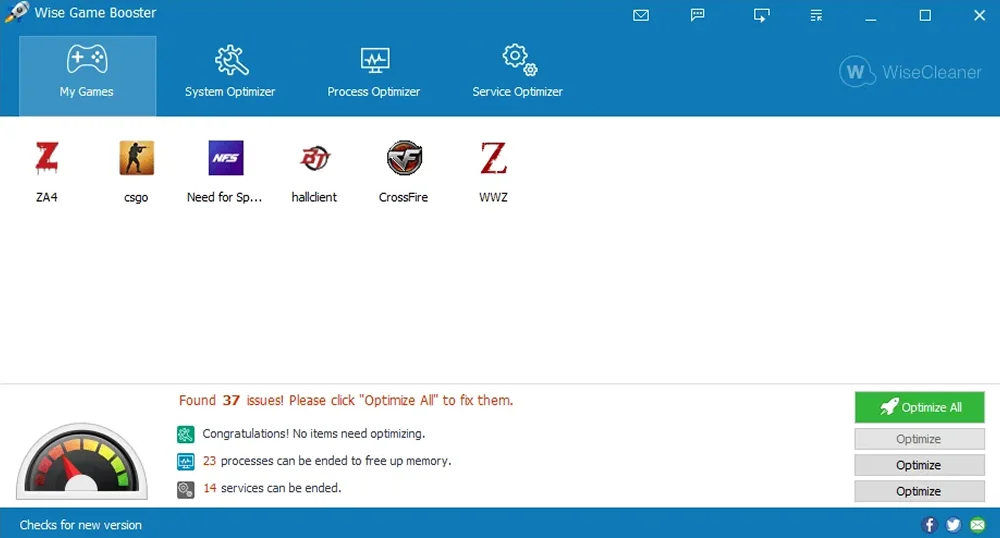Click the Checks for new version link

81,525
